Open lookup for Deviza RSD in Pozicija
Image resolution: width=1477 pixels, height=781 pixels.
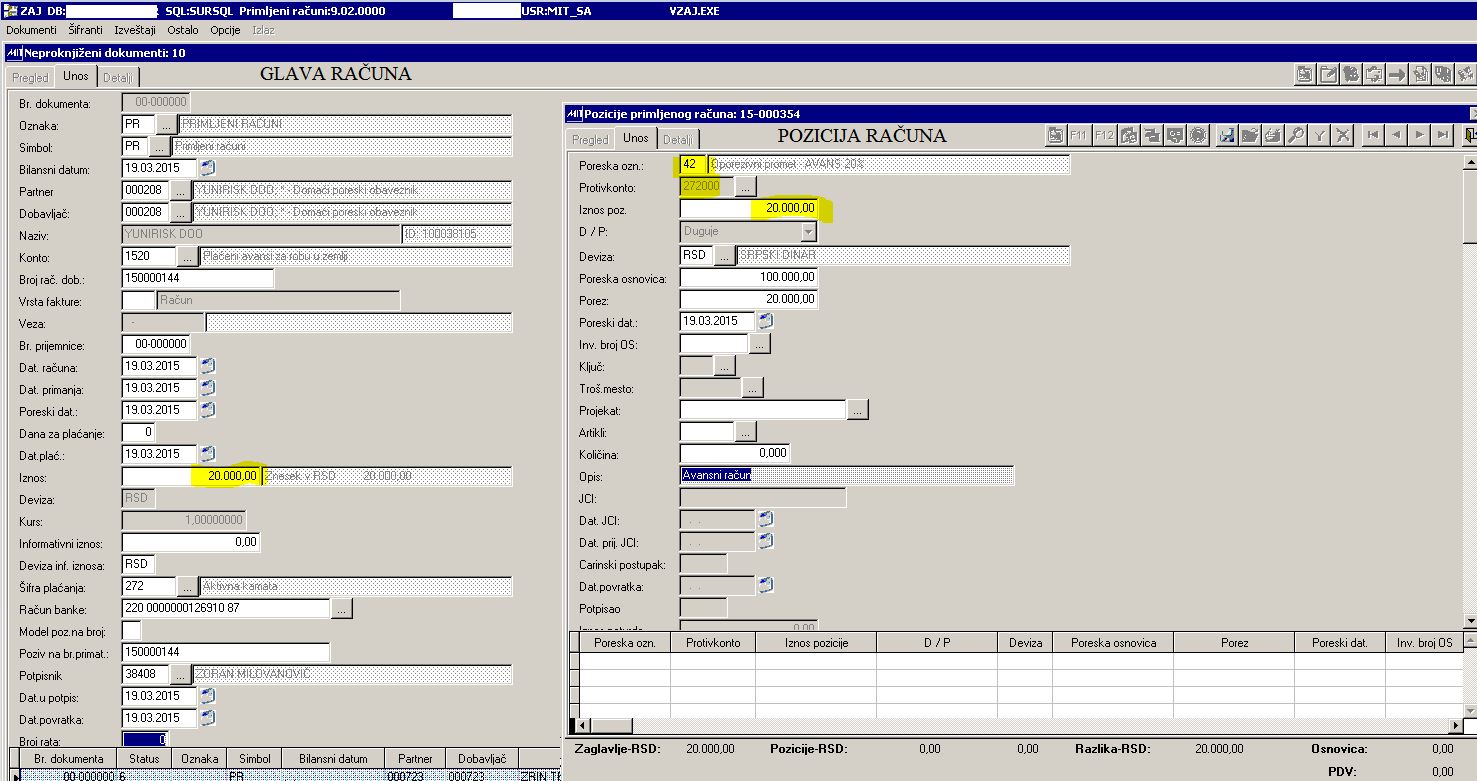(x=723, y=255)
